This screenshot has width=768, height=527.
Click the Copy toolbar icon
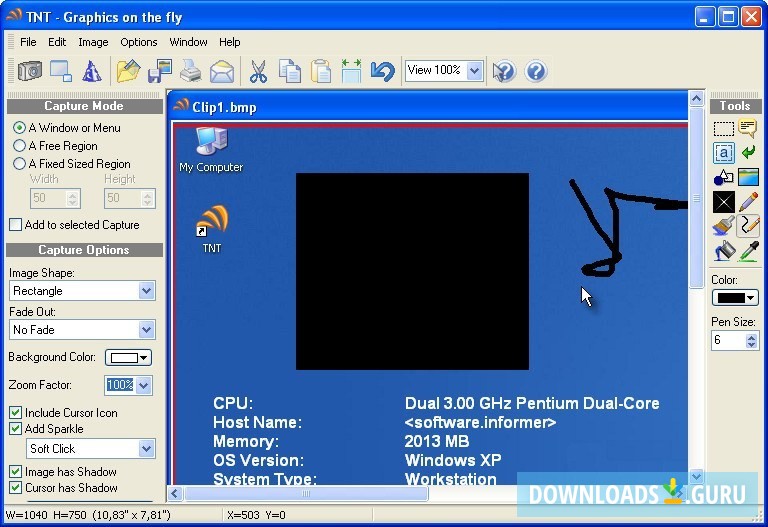(289, 72)
